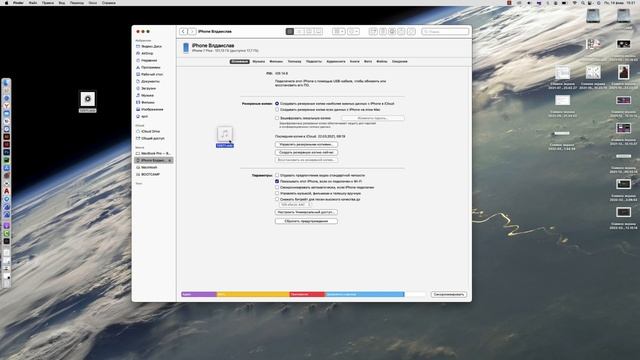640x360 pixels.
Task: Switch Finder to icon view
Action: (x=290, y=31)
